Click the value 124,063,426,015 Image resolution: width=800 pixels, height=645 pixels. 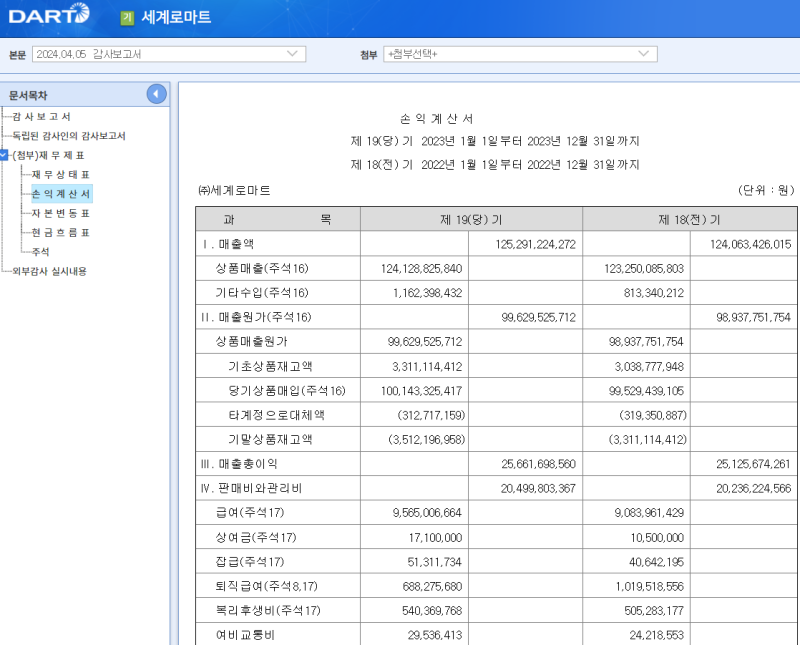tap(751, 244)
